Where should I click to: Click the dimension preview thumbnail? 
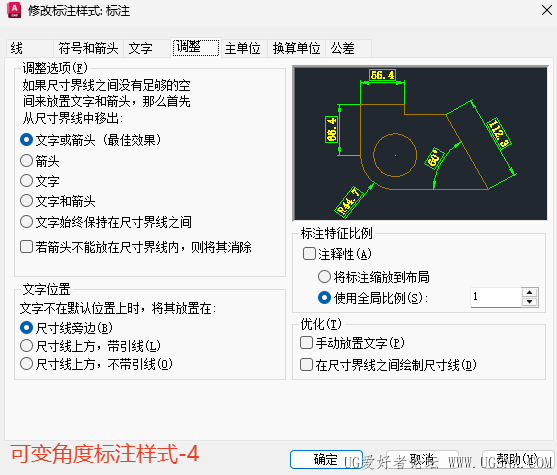pyautogui.click(x=421, y=143)
